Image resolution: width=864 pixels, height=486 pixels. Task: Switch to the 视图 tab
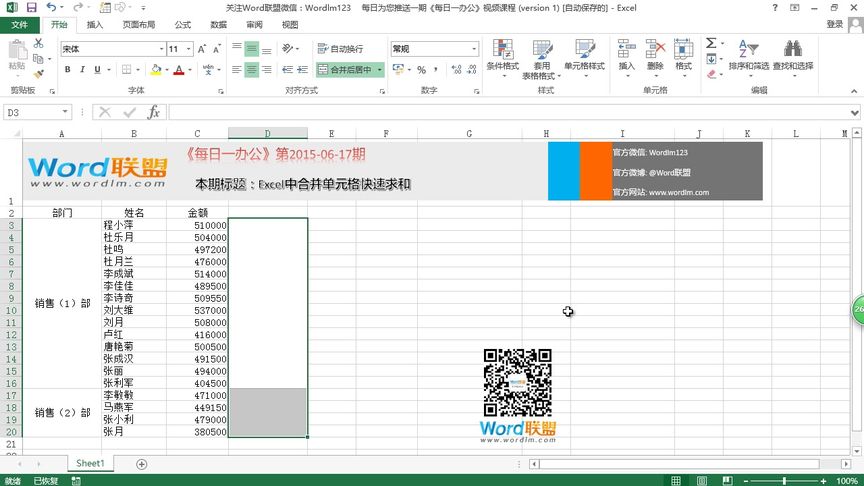click(290, 25)
